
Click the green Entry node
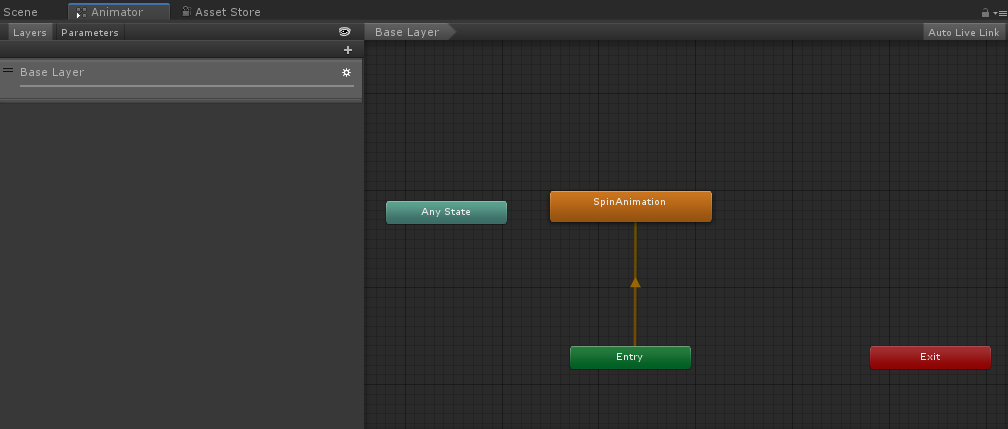[630, 357]
